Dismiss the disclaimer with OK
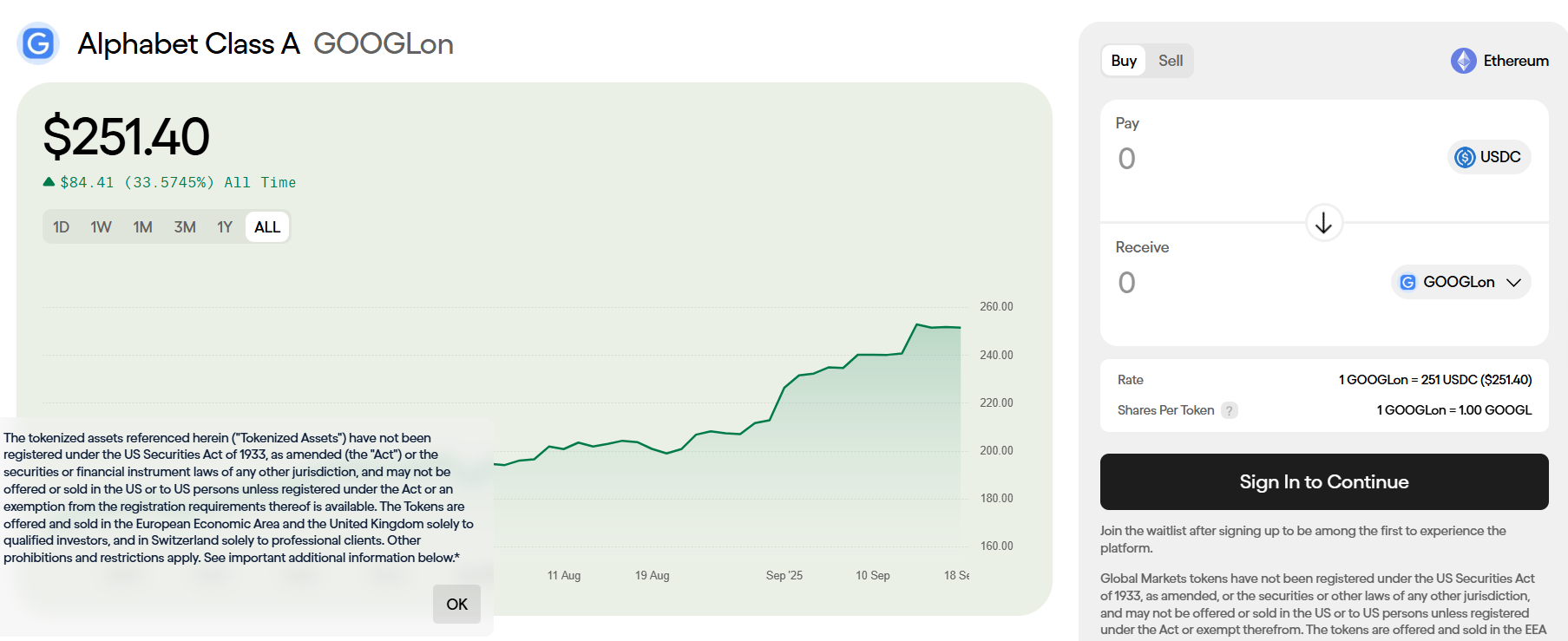This screenshot has width=1568, height=641. tap(456, 604)
